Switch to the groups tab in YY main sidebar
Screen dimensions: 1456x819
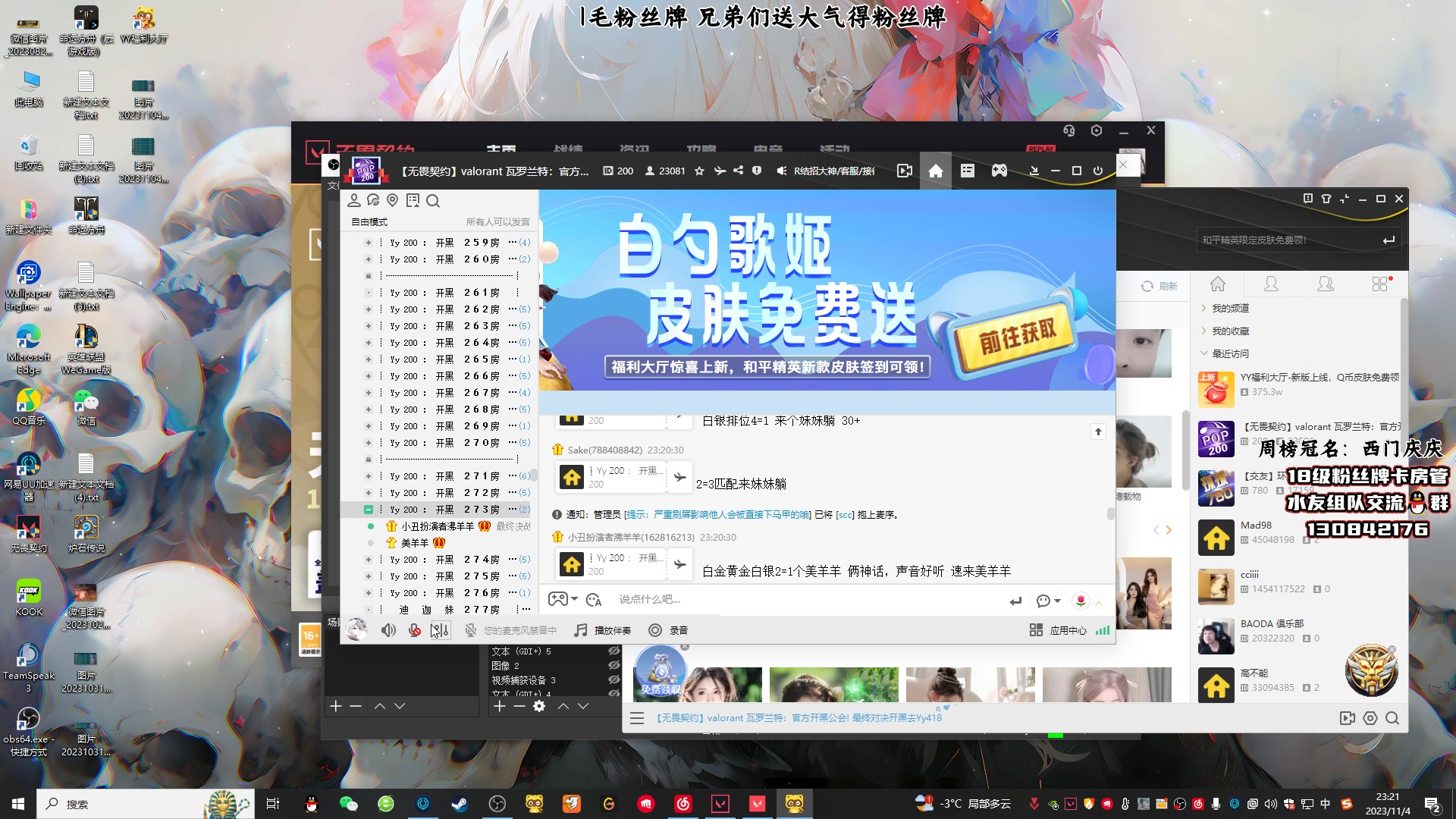pos(1326,284)
